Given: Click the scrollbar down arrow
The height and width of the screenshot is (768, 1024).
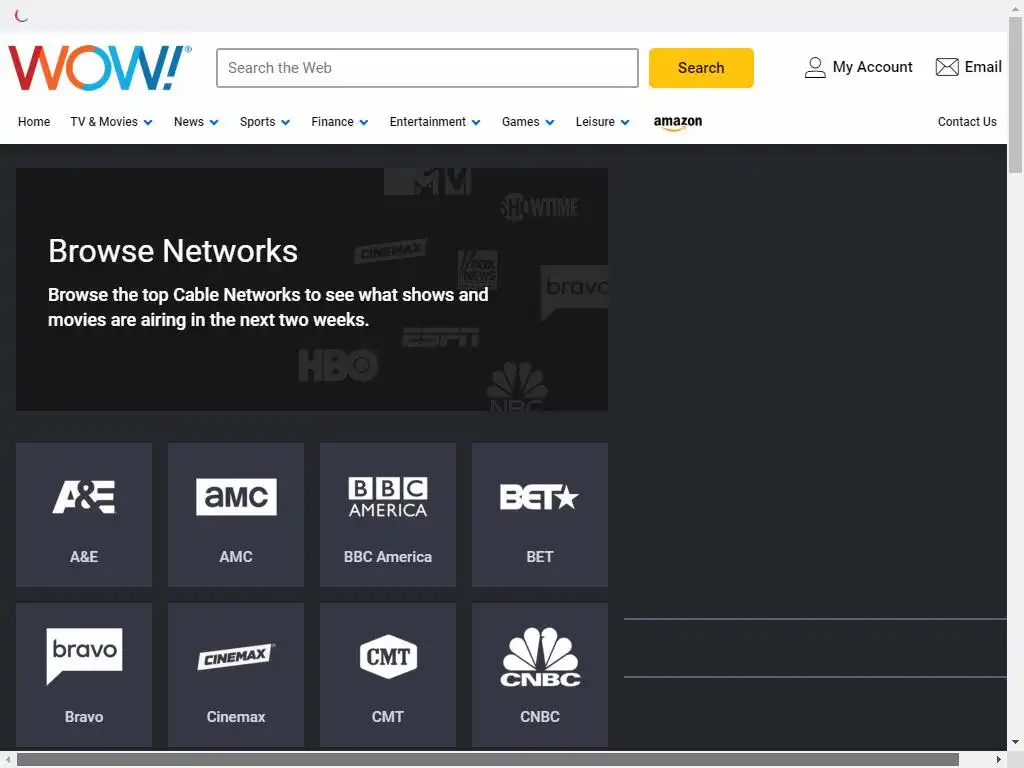Looking at the screenshot, I should 1016,742.
